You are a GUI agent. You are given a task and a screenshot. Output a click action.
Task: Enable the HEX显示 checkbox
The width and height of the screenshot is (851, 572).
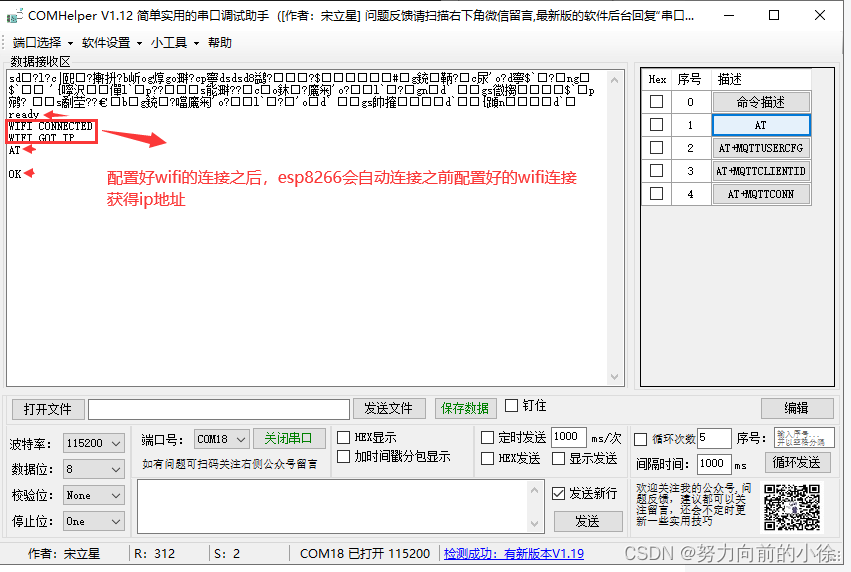(344, 437)
